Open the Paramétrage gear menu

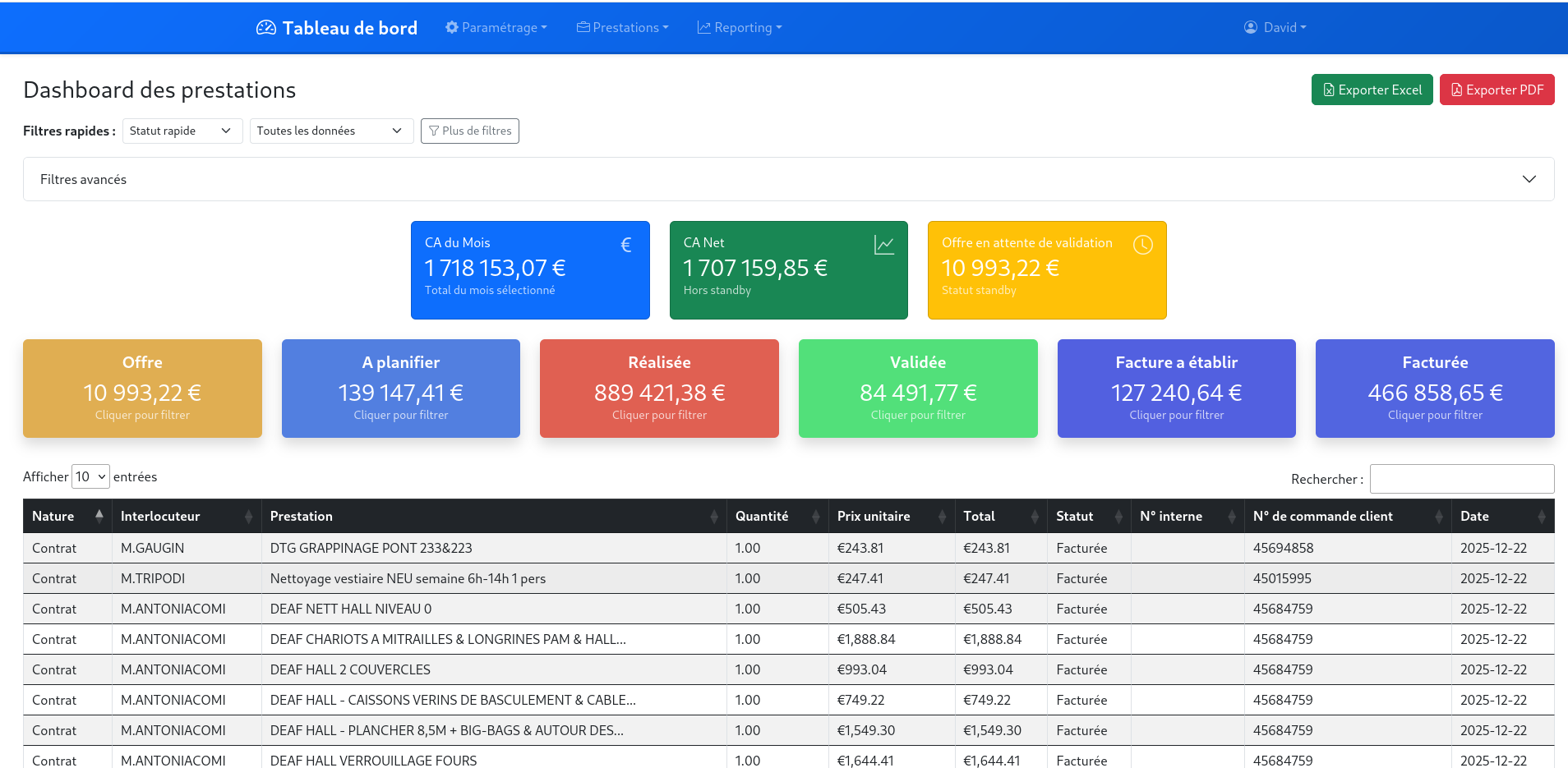(496, 27)
